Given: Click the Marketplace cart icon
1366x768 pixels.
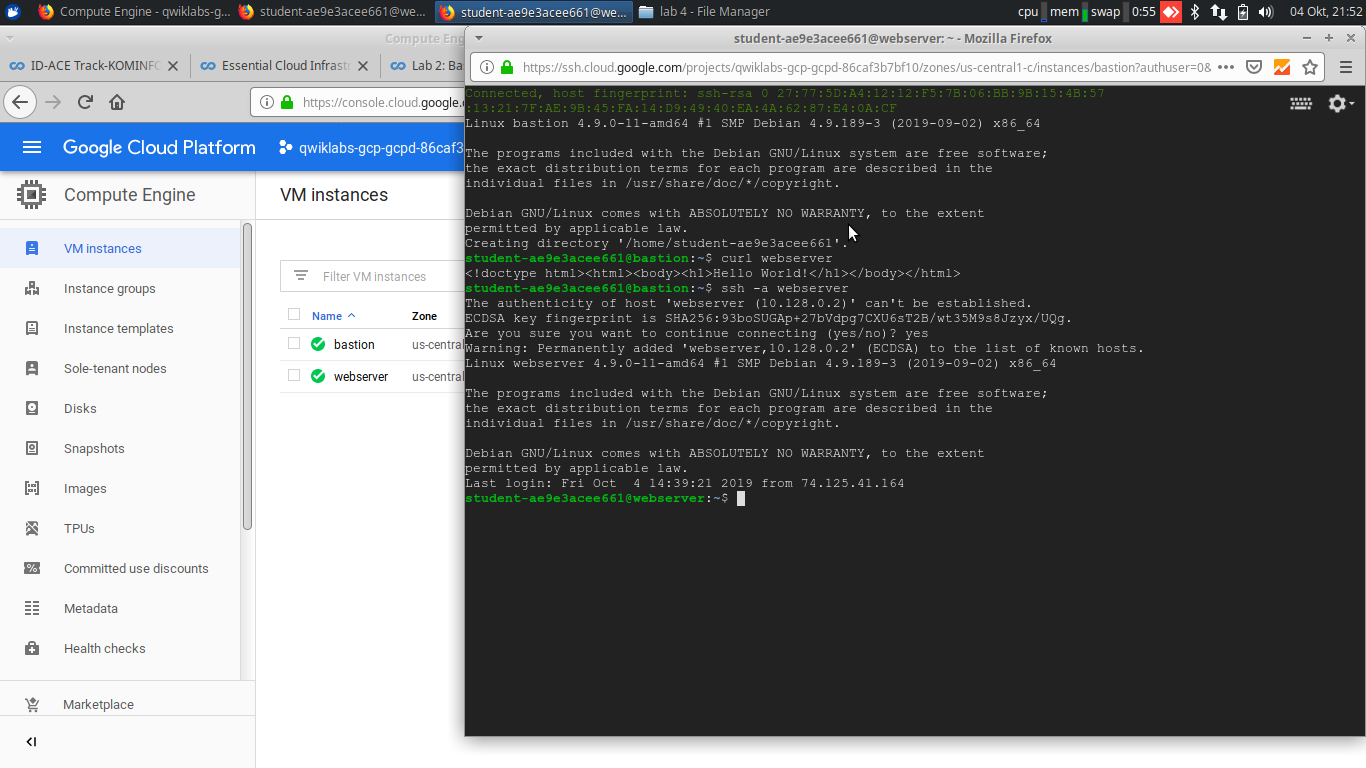Looking at the screenshot, I should (32, 704).
